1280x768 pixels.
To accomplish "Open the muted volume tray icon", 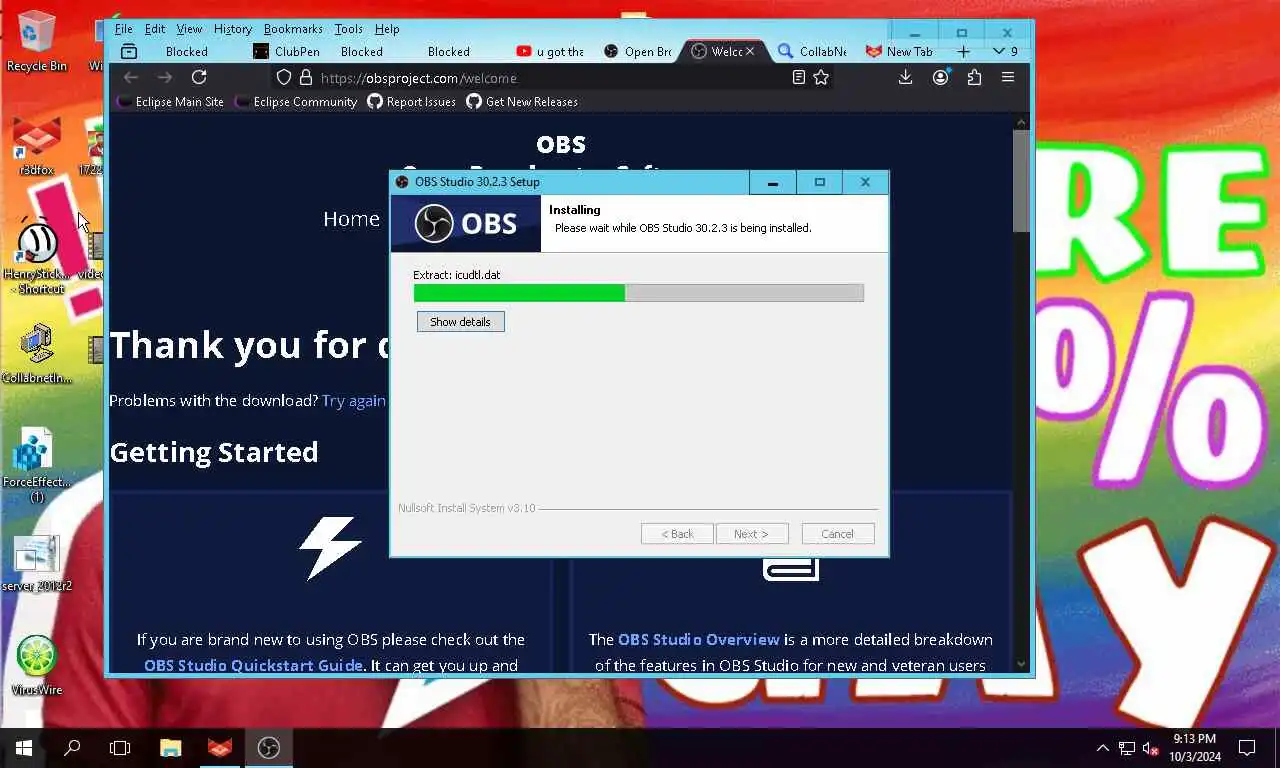I will [1151, 748].
